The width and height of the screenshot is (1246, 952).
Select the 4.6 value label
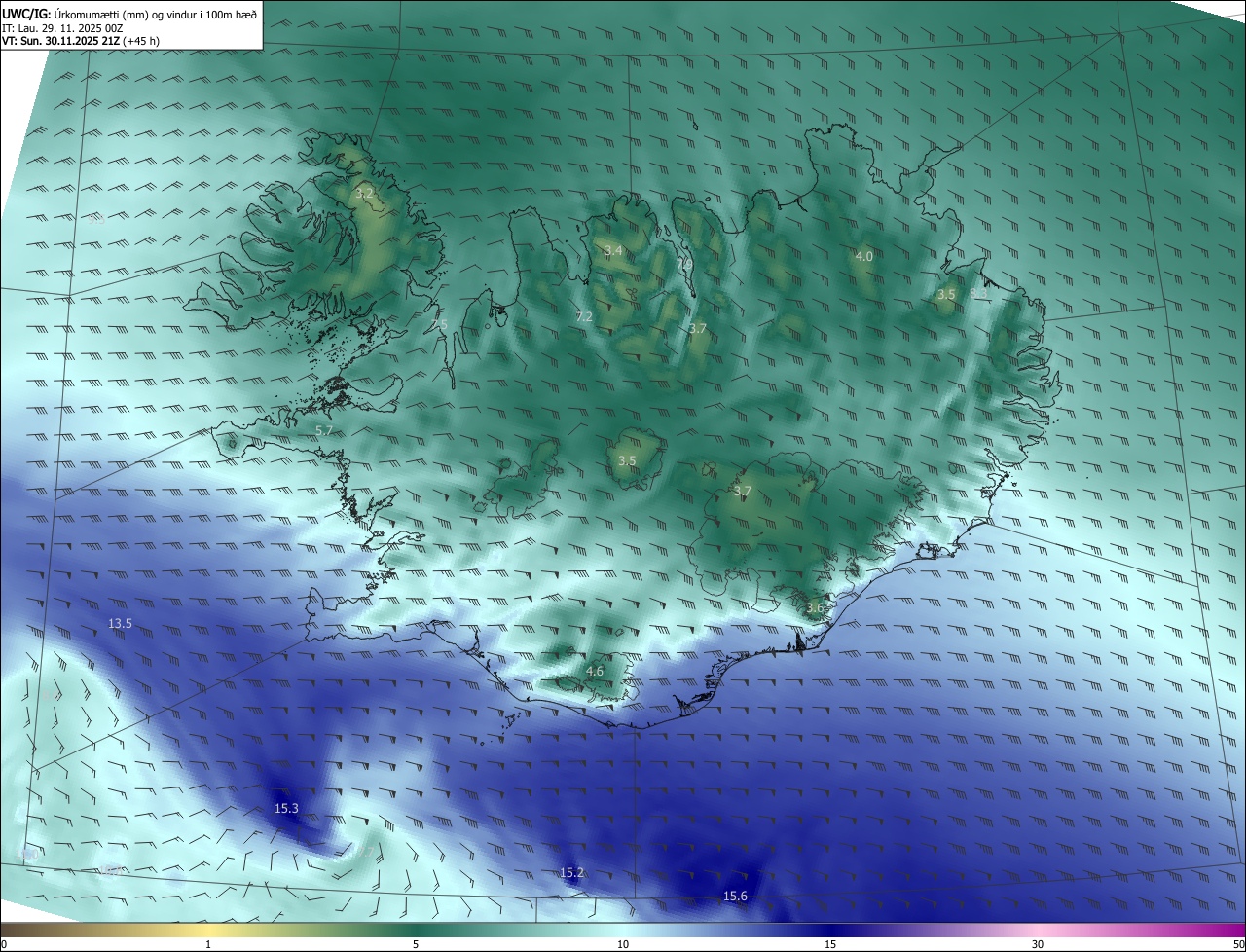[x=595, y=672]
